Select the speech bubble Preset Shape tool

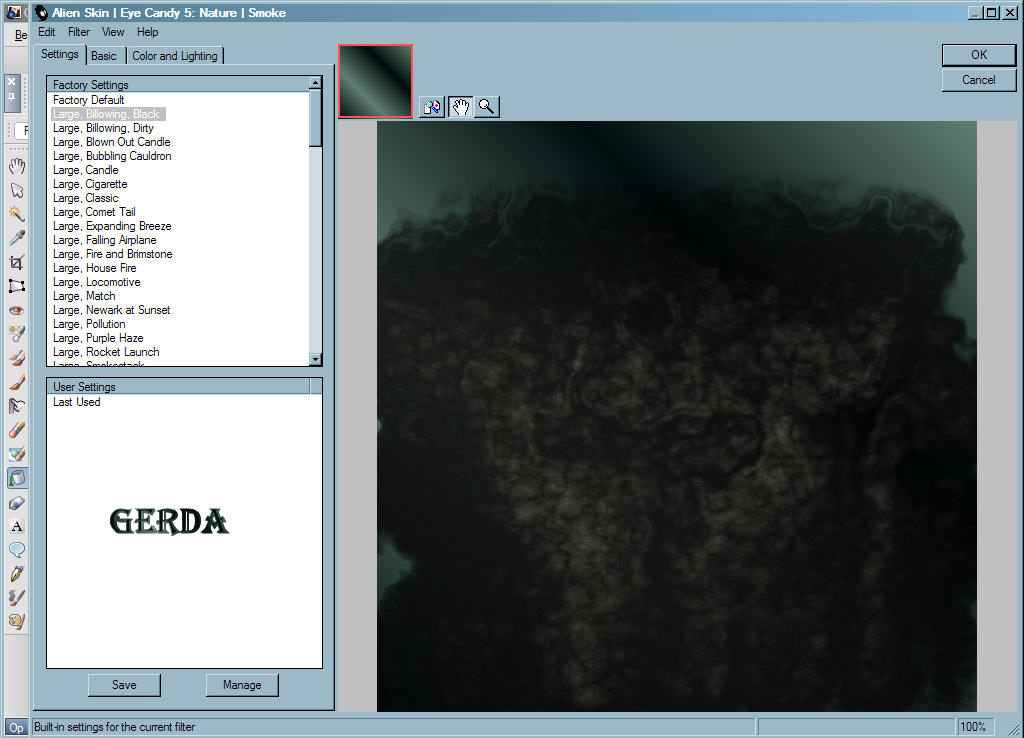(17, 550)
